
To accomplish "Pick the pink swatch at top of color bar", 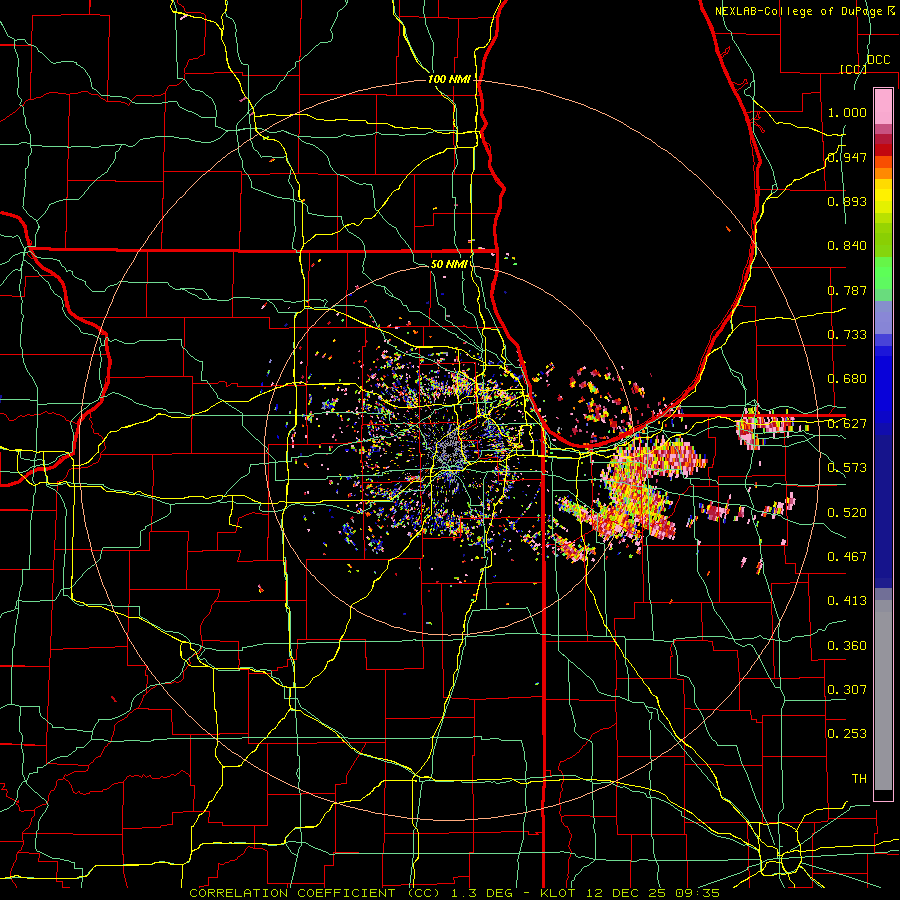I will 883,106.
